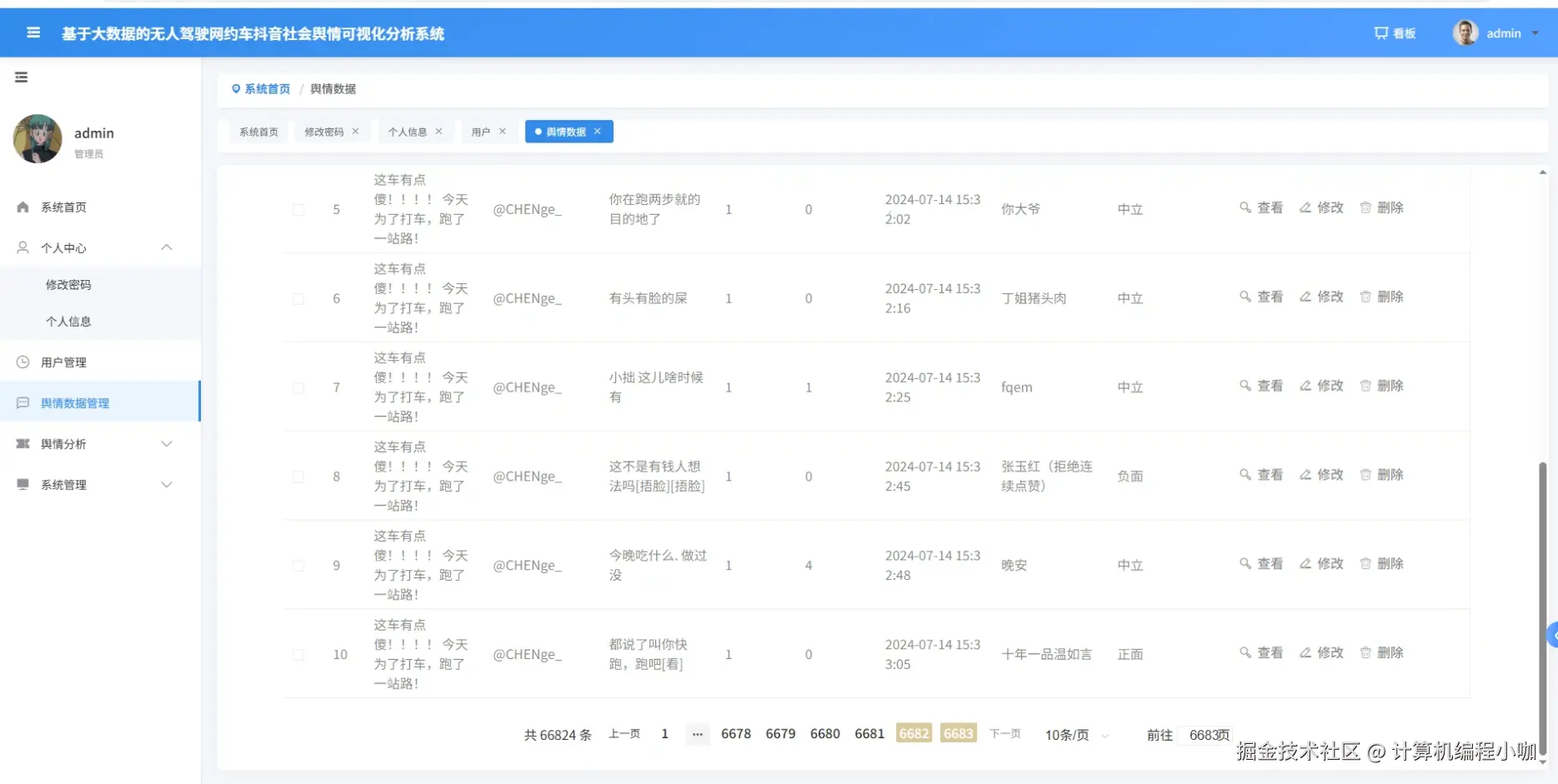Viewport: 1558px width, 784px height.
Task: Tick the checkbox beside row 7
Action: [x=298, y=387]
